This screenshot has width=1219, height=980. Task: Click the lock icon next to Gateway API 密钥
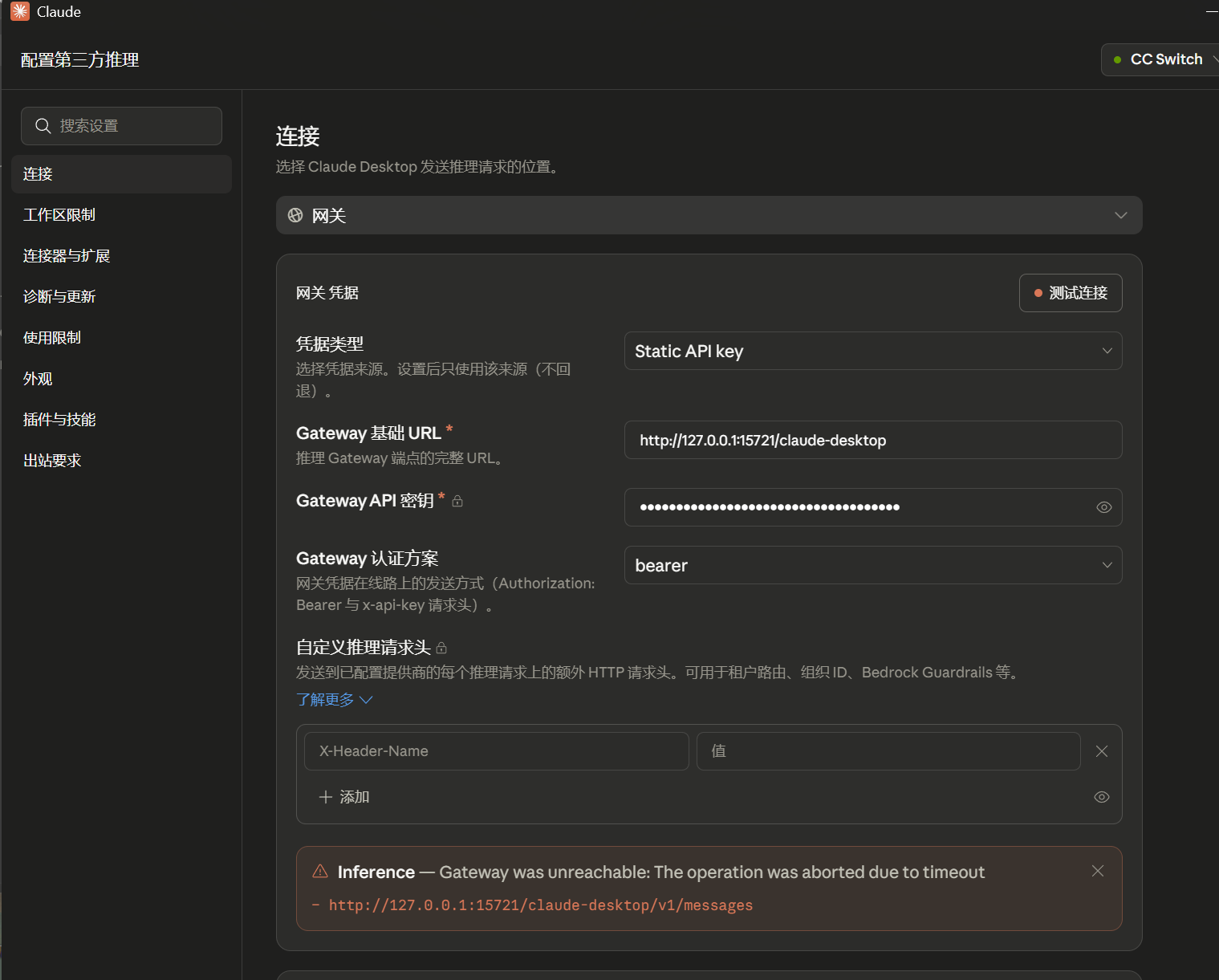pos(457,501)
